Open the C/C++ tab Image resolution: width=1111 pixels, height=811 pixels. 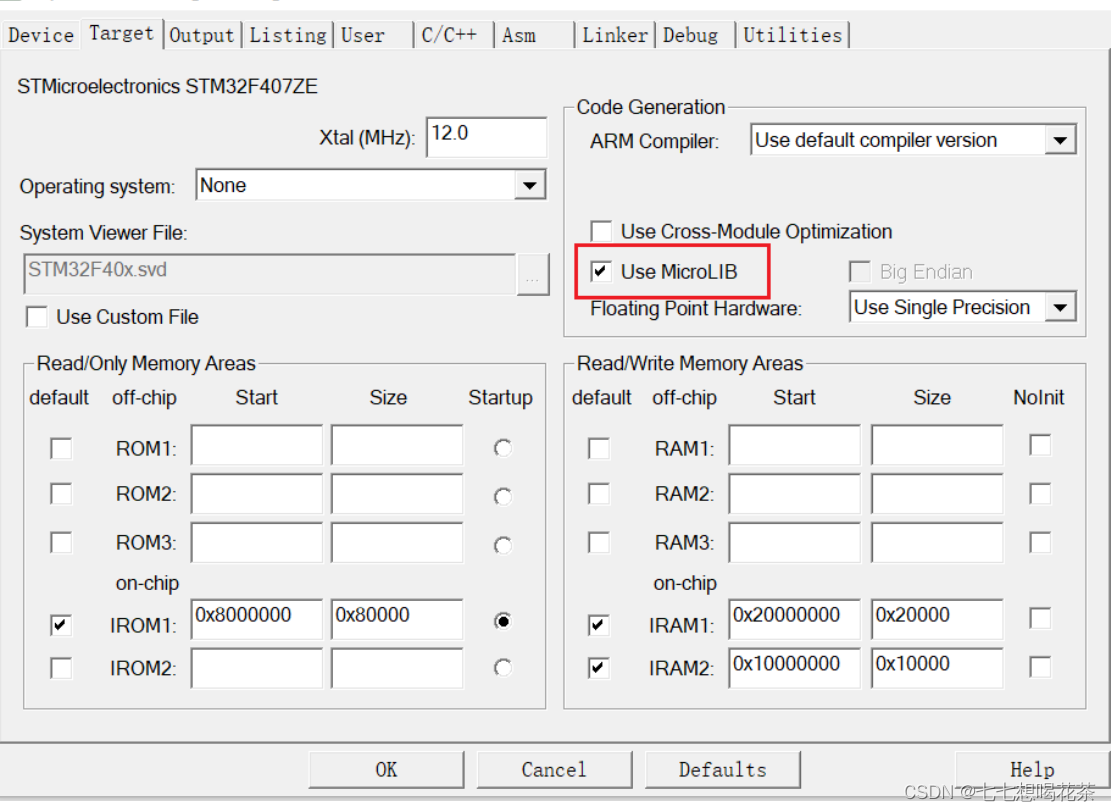(x=453, y=35)
